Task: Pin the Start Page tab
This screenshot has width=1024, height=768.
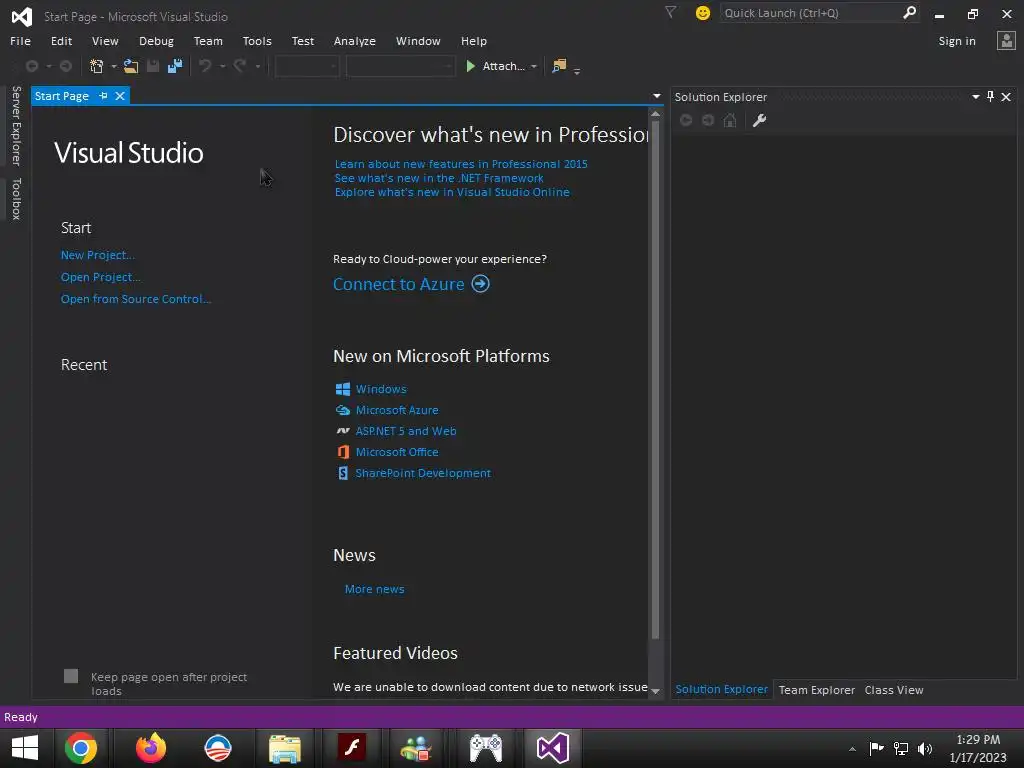Action: [103, 96]
